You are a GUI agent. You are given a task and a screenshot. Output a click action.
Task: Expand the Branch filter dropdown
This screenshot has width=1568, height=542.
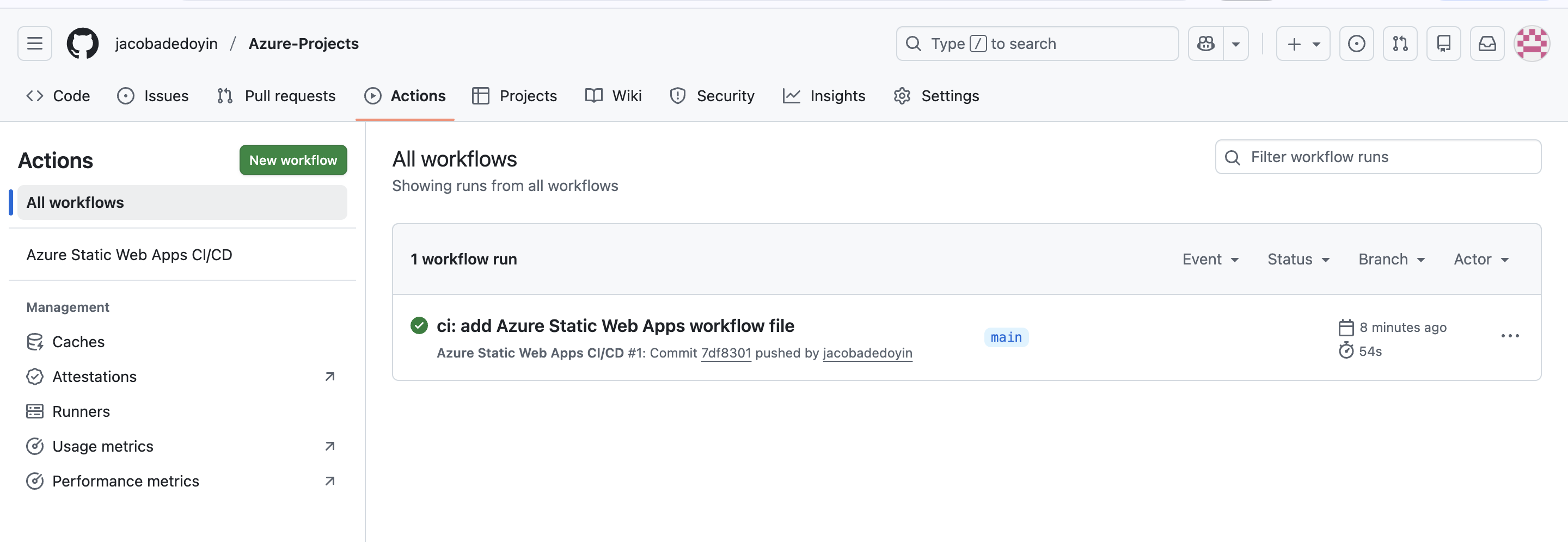(1392, 259)
